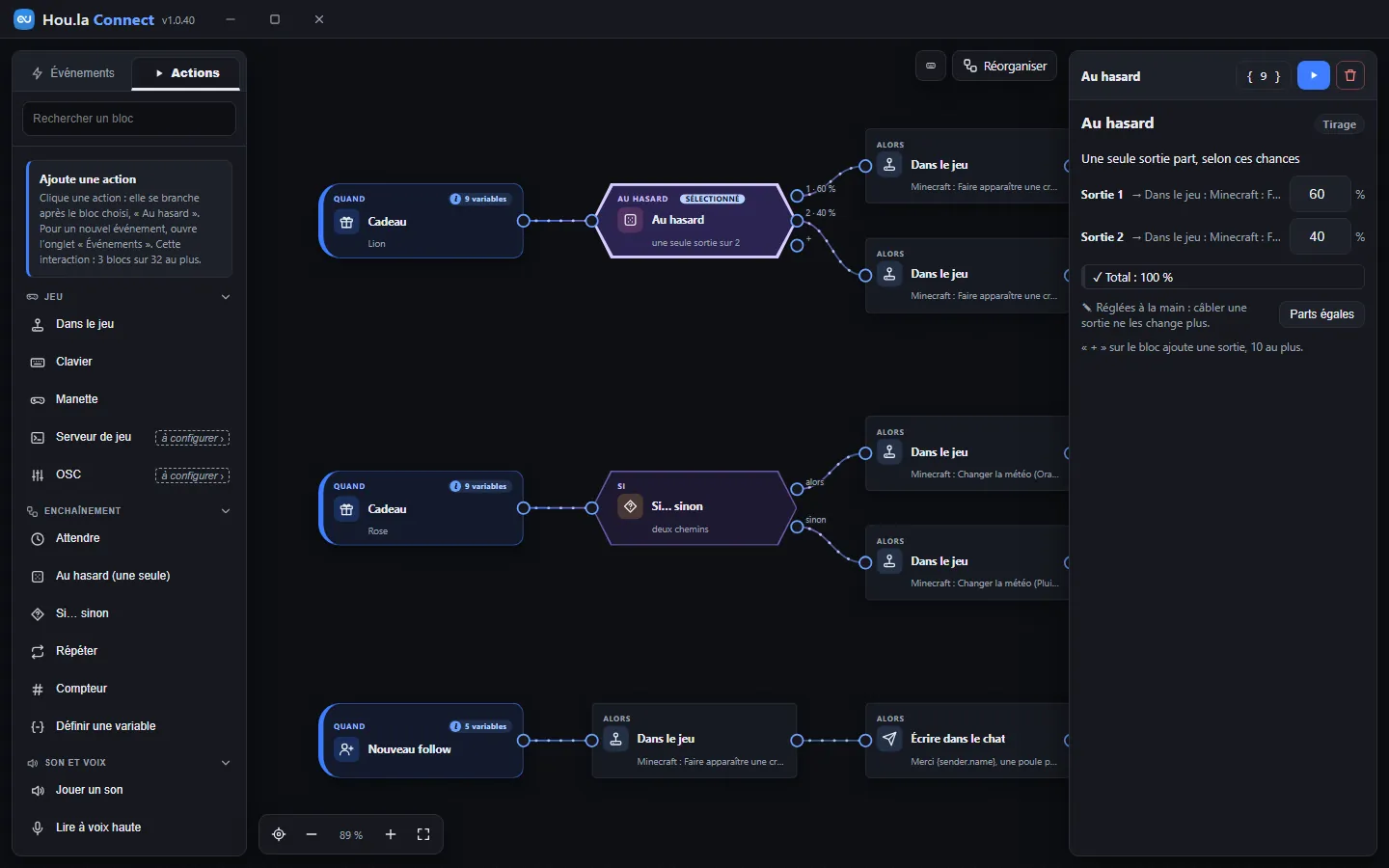Add the 'Au hasard (une seule)' action from sidebar

(129, 576)
